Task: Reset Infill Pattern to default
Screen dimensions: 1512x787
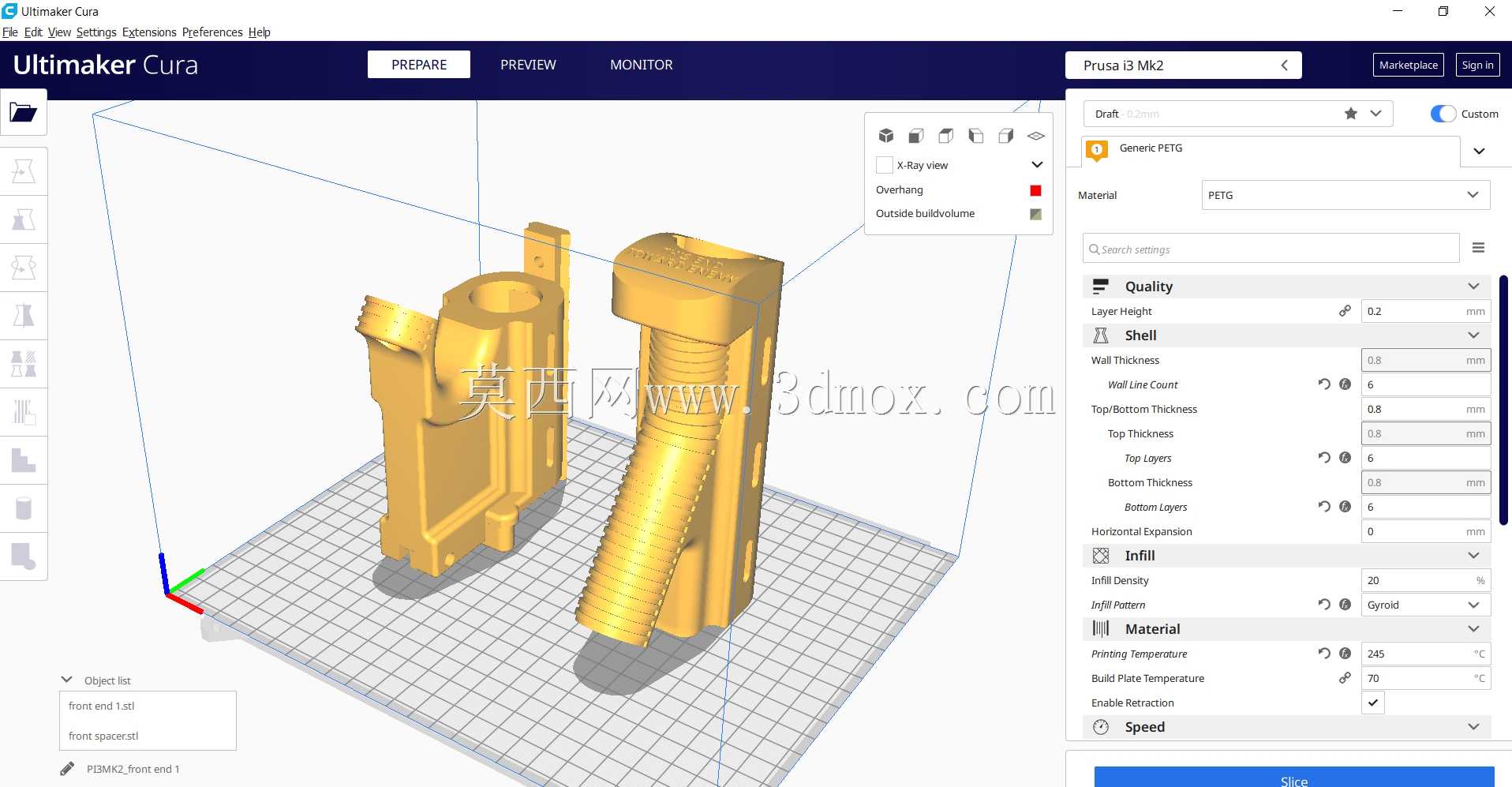Action: [x=1324, y=605]
